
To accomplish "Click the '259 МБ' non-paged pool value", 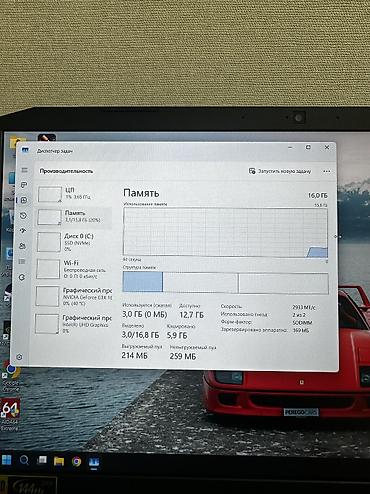I will 183,356.
